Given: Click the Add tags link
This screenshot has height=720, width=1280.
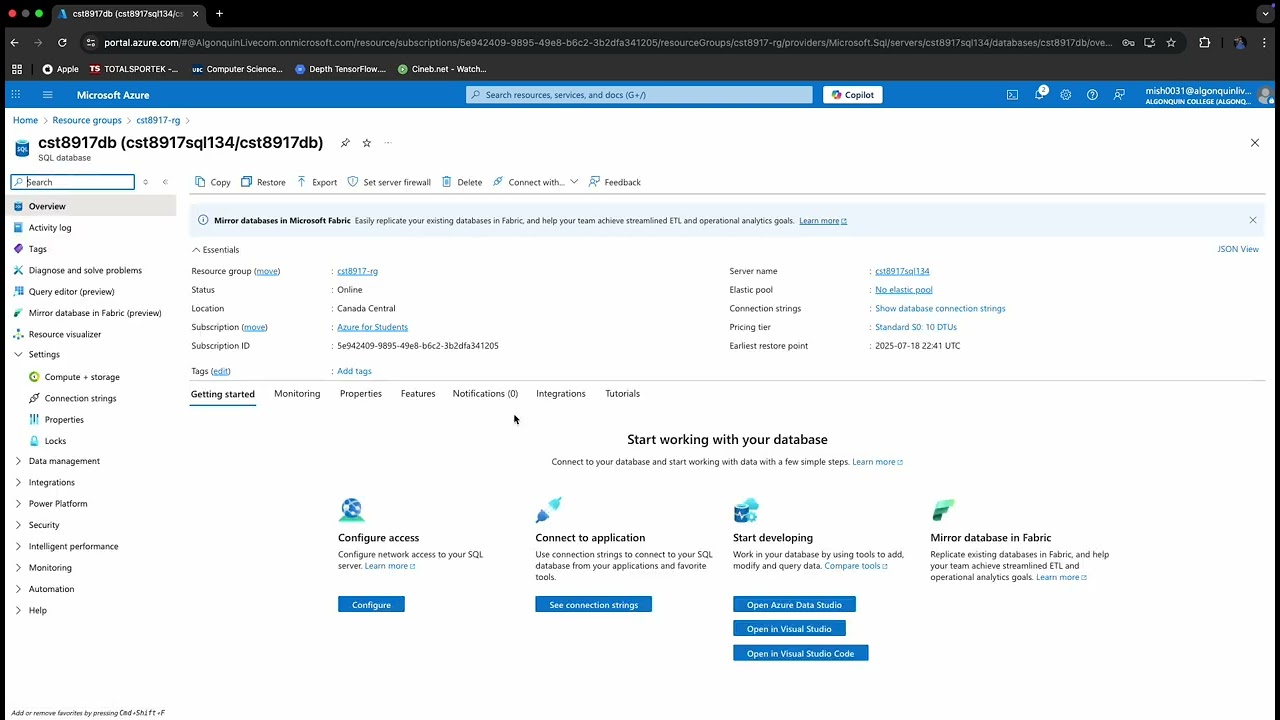Looking at the screenshot, I should click(354, 371).
